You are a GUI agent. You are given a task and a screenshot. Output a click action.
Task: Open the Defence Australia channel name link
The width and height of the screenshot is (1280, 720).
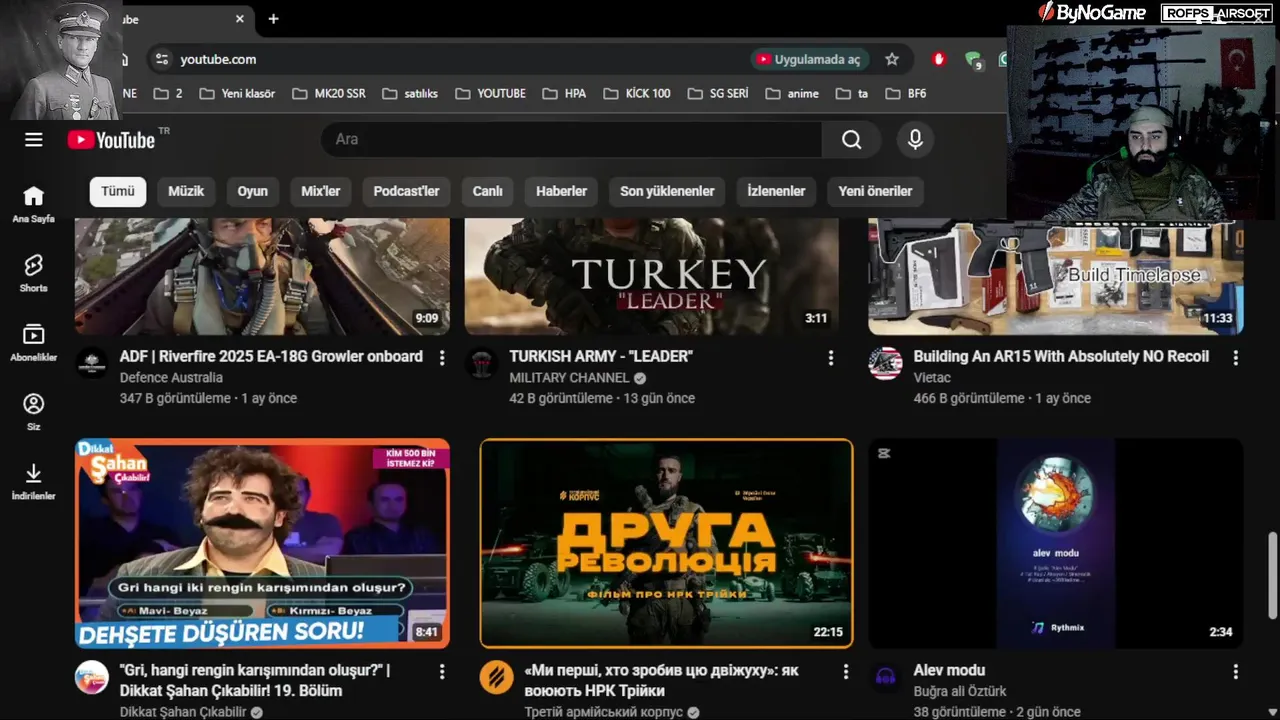coord(171,378)
